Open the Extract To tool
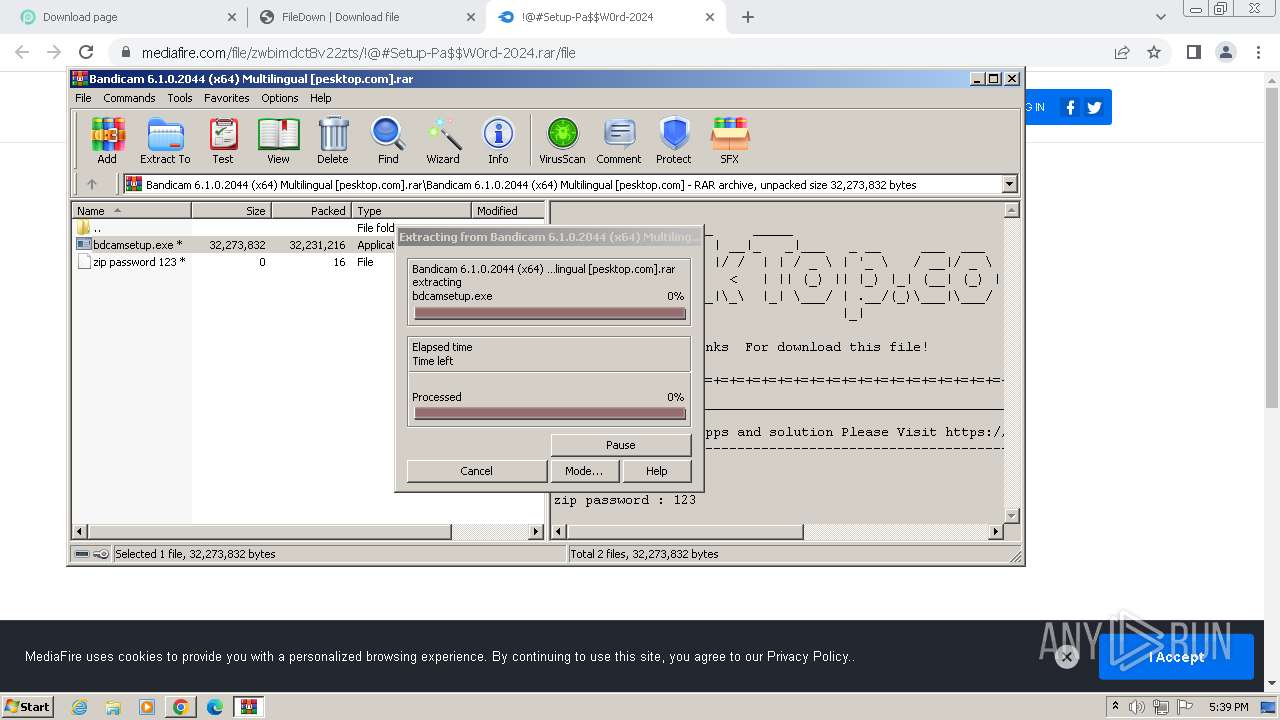Screen dimensions: 1280x720 pyautogui.click(x=165, y=140)
